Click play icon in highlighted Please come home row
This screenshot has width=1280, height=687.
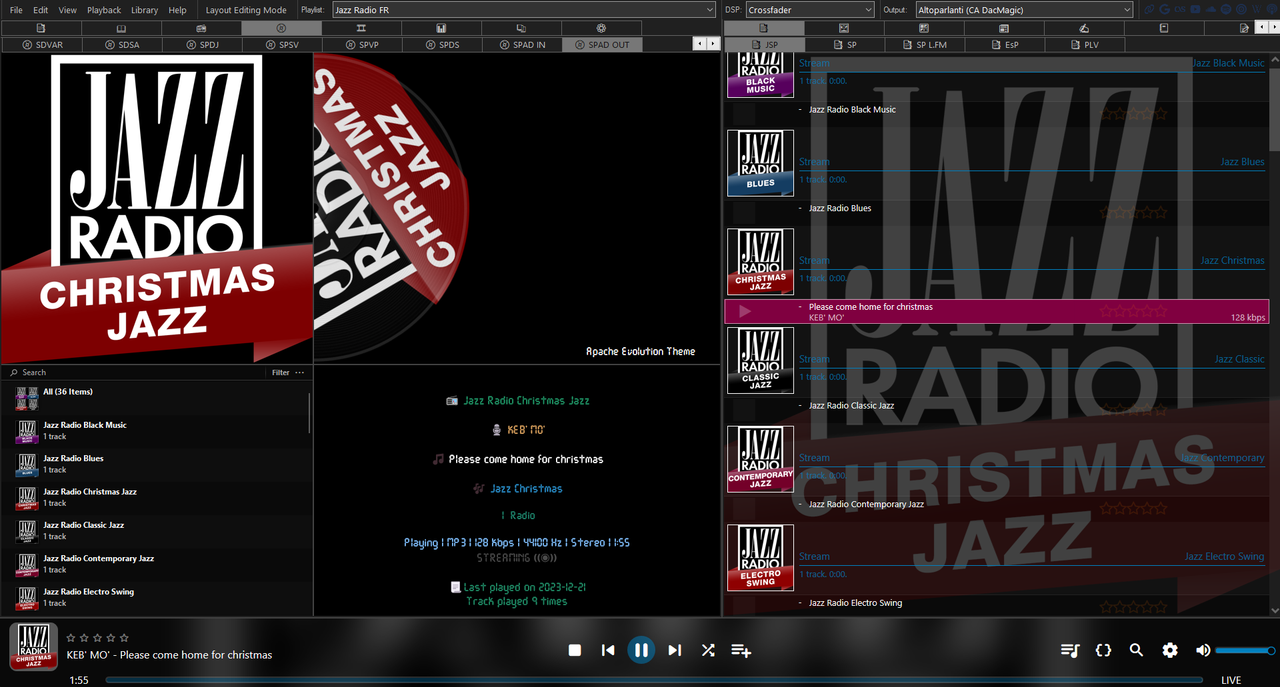(745, 311)
